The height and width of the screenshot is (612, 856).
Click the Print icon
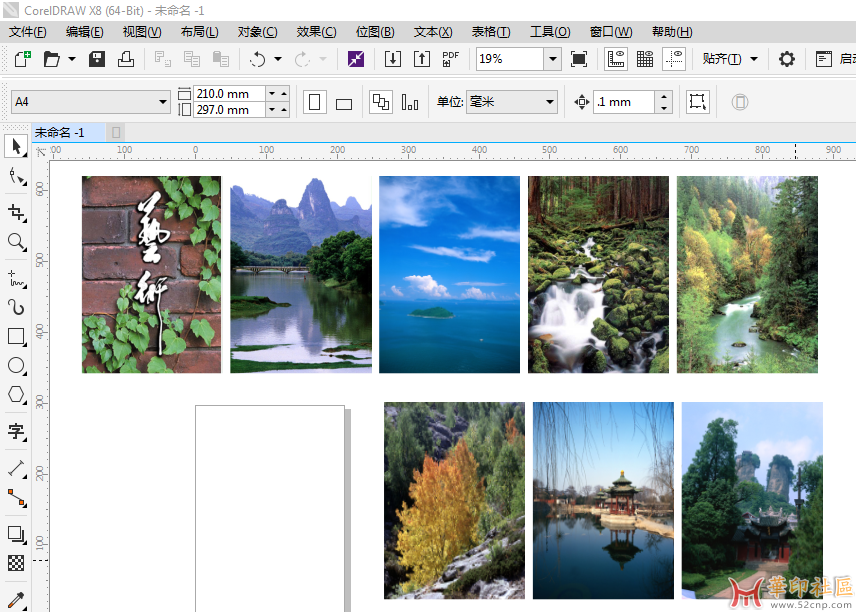126,58
